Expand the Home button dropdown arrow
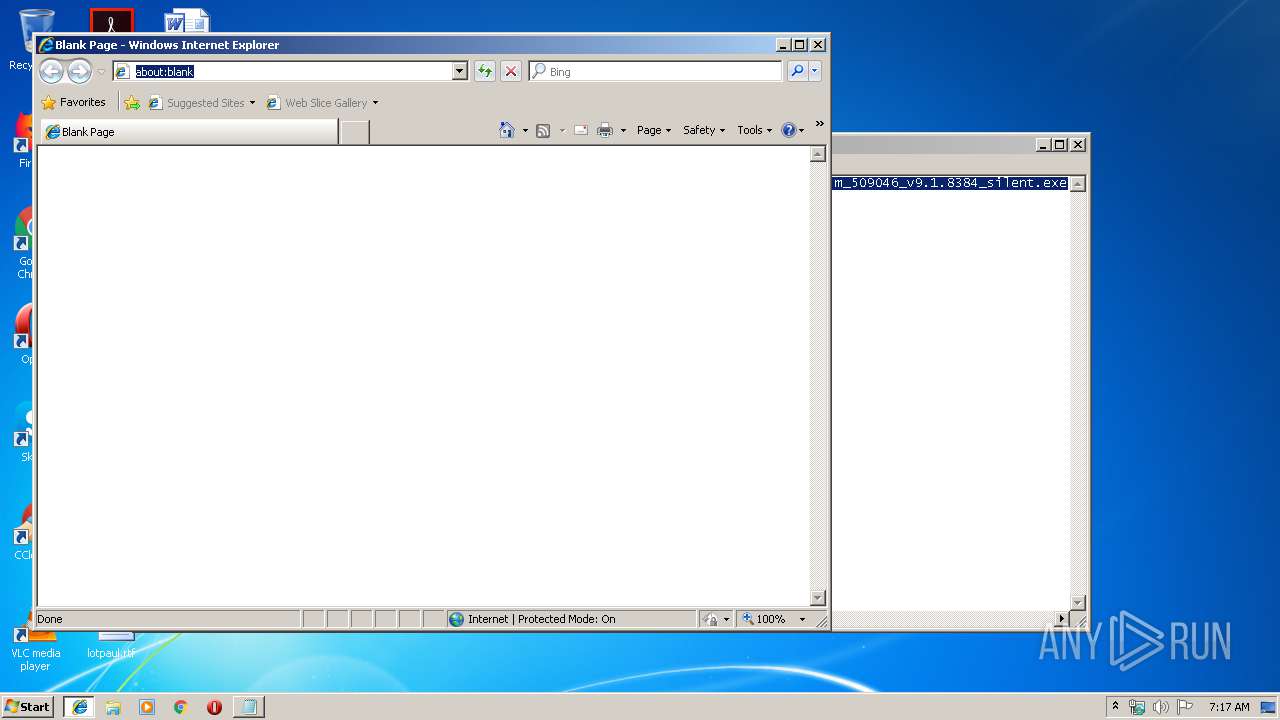Screen dimensions: 1280x720 coord(525,130)
